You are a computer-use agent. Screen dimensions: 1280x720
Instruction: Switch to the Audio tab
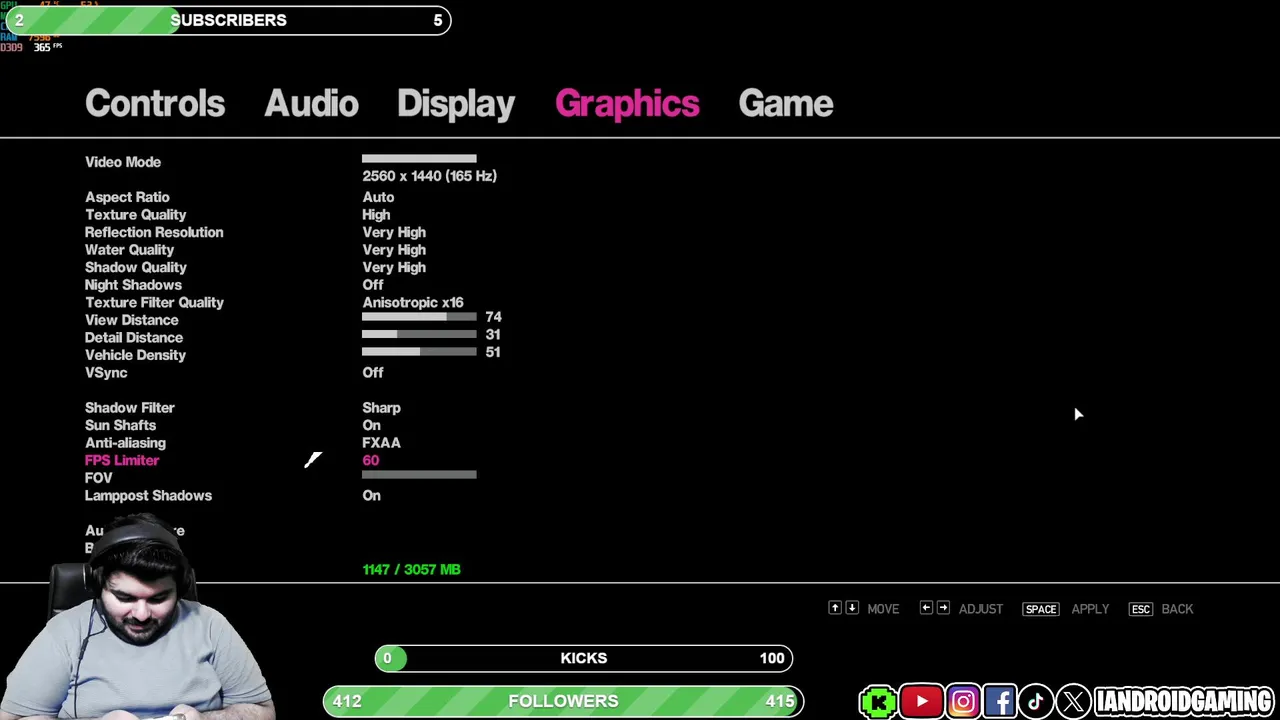(x=311, y=104)
